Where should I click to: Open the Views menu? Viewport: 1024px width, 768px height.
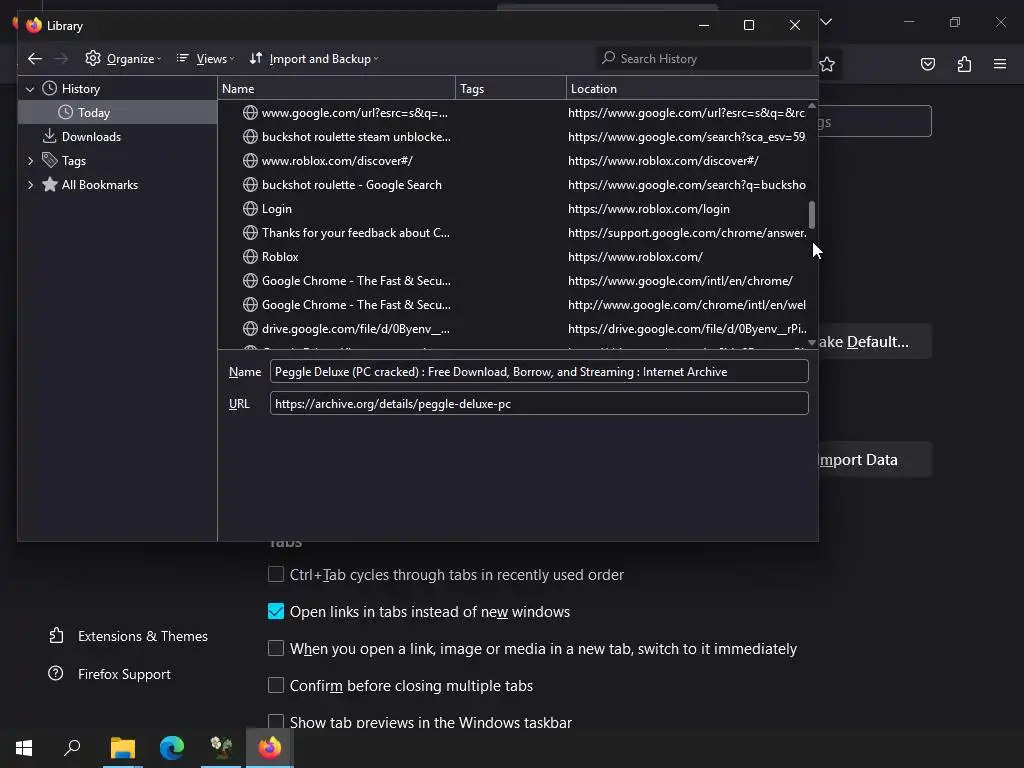pyautogui.click(x=205, y=59)
